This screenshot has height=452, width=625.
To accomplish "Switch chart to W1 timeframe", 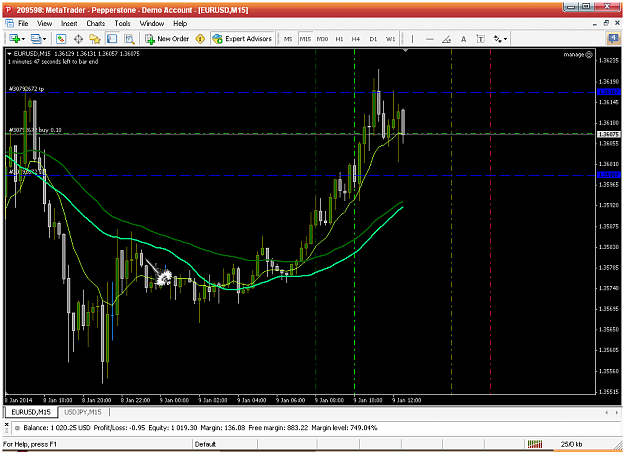I will pyautogui.click(x=390, y=39).
